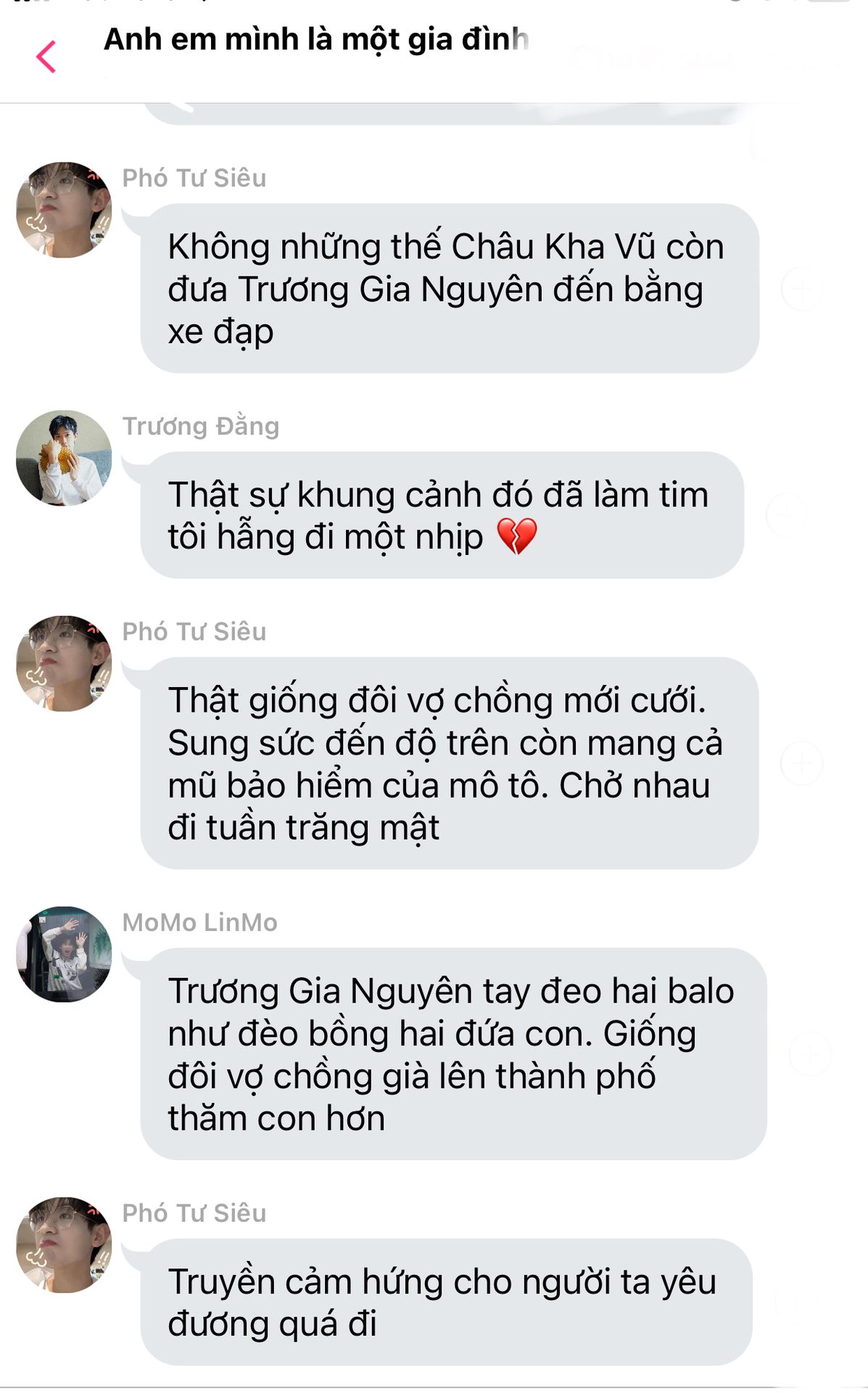This screenshot has height=1393, width=868.
Task: Tap the sender name MoMo LinMo
Action: click(x=199, y=922)
